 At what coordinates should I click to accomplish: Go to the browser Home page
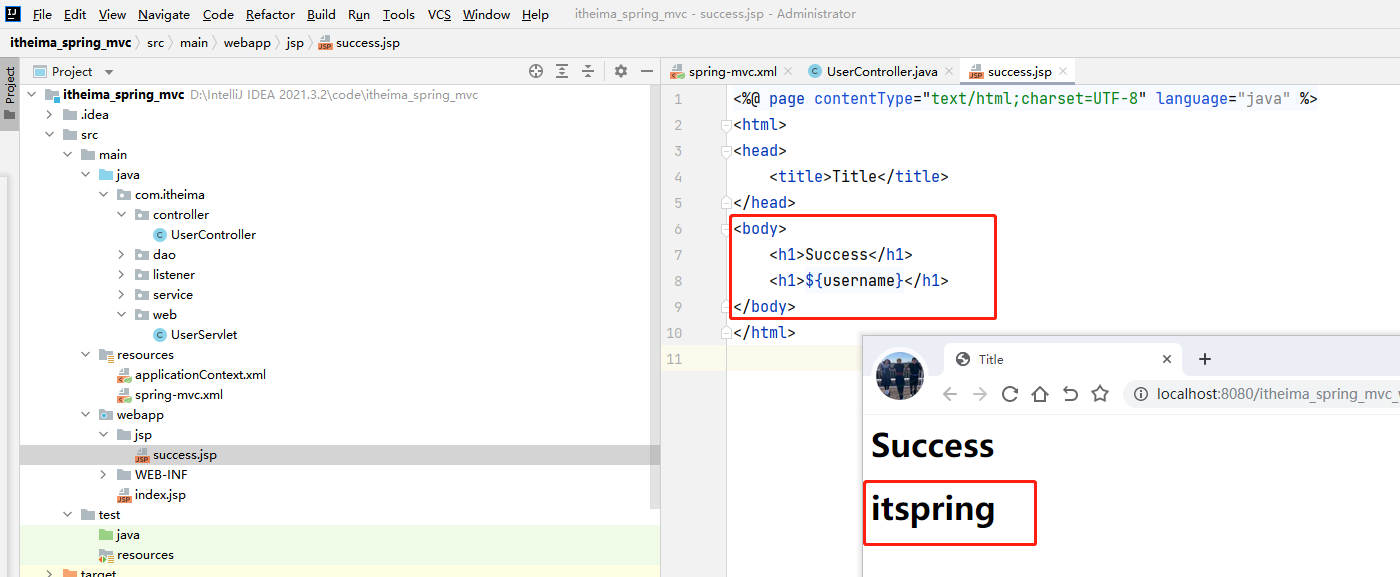coord(1040,394)
